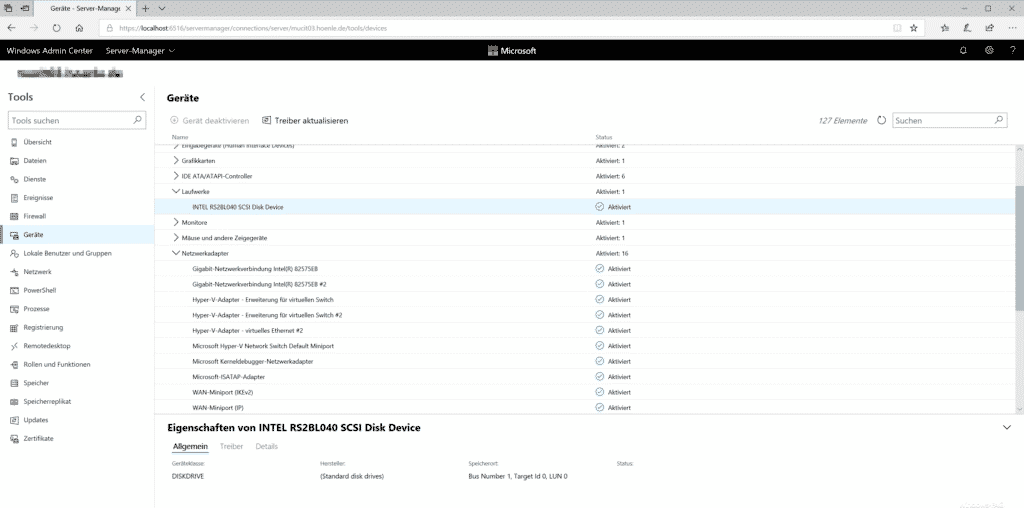Collapse the Laufwerke category
This screenshot has width=1024, height=508.
[176, 191]
